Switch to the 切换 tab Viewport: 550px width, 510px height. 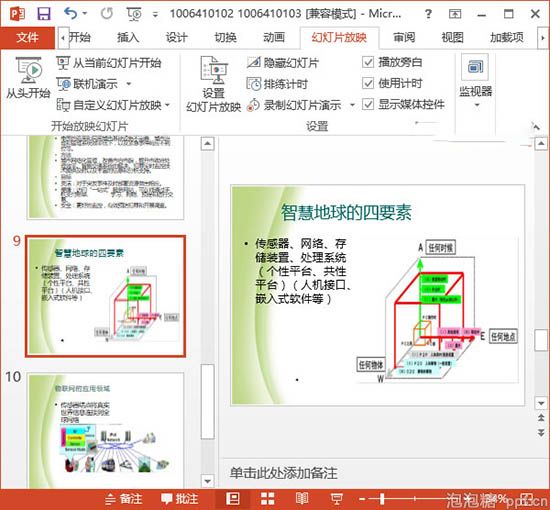225,37
